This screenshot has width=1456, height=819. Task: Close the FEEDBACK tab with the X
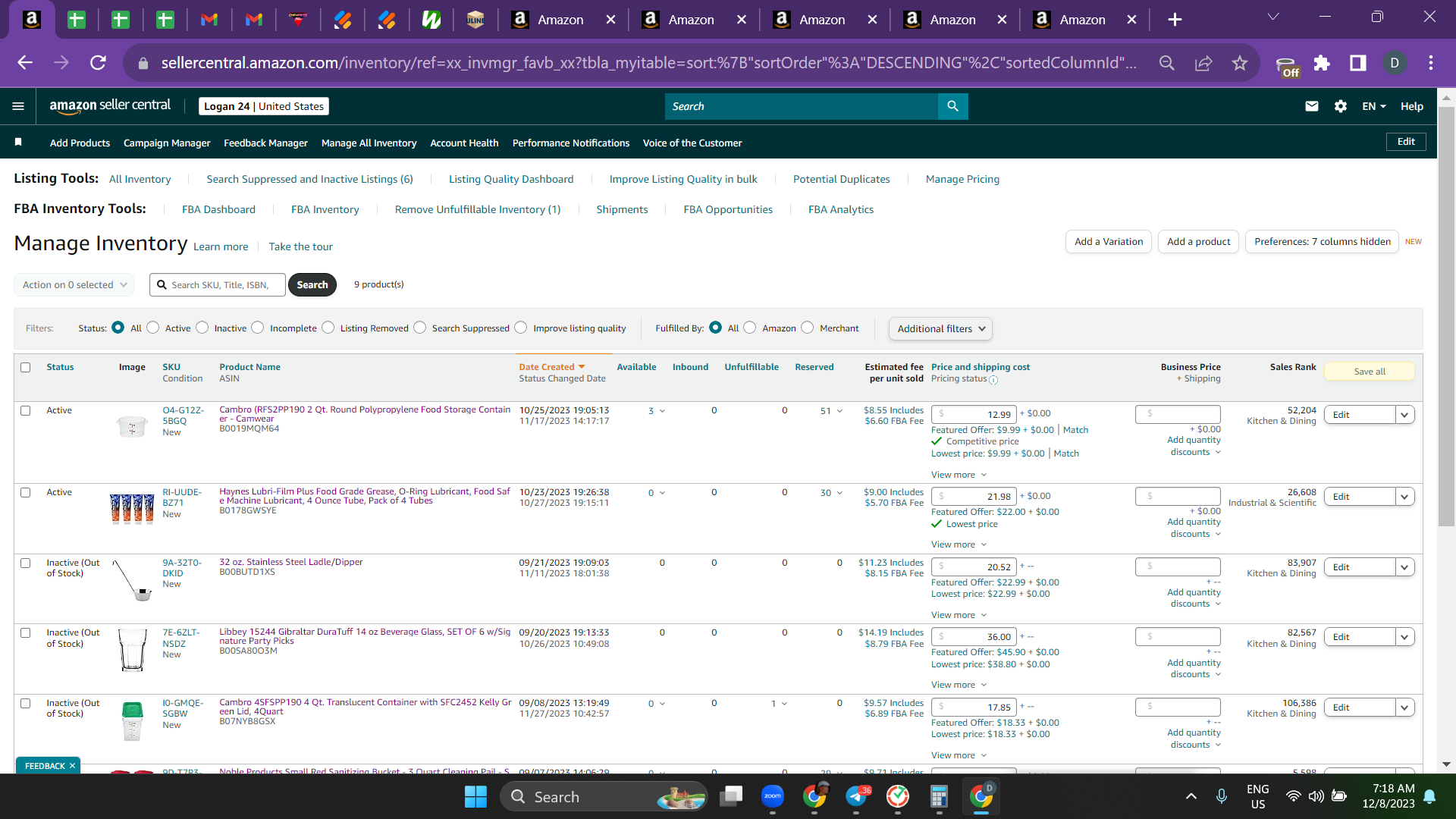tap(72, 766)
